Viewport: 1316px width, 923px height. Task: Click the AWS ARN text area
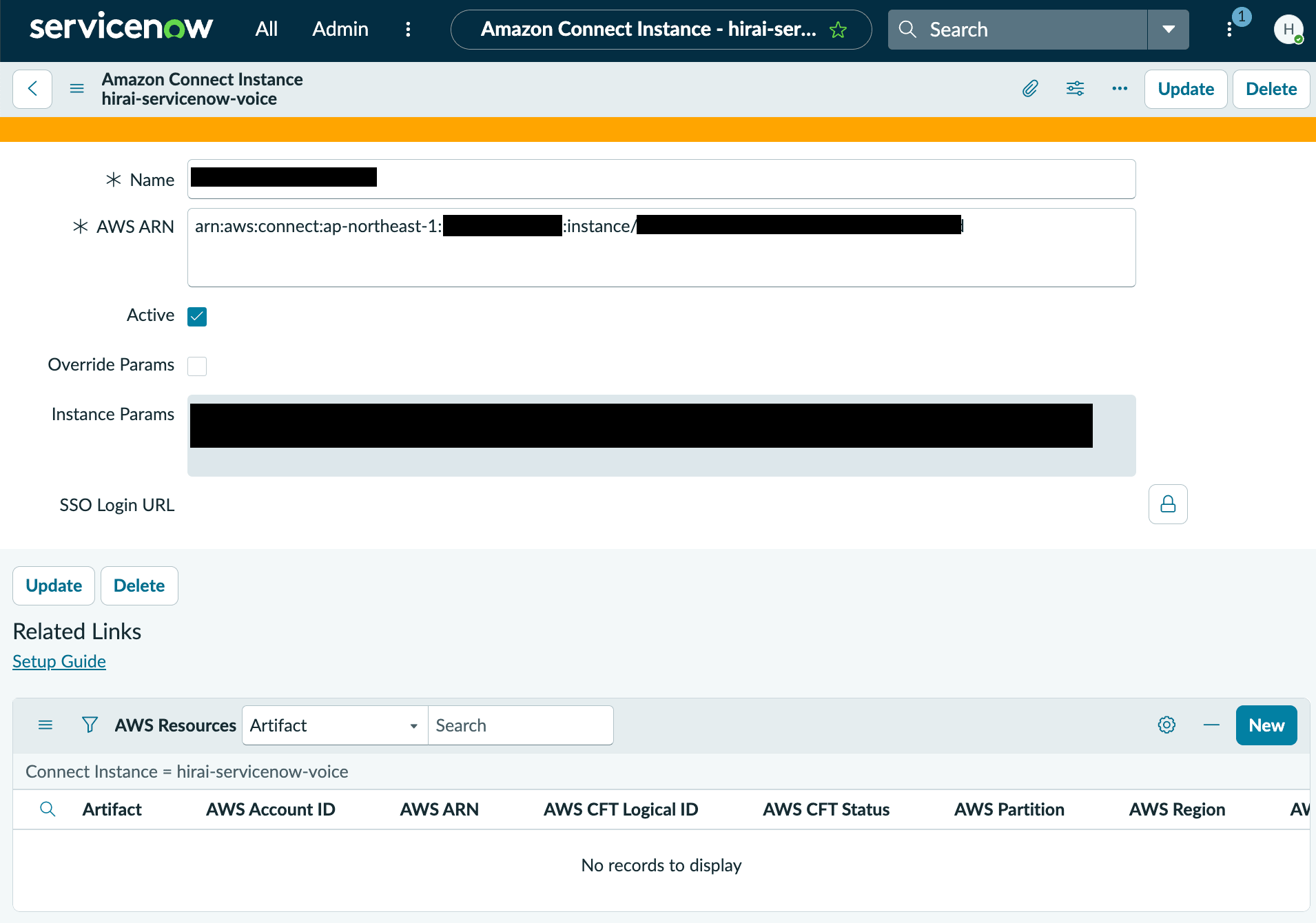(x=661, y=247)
